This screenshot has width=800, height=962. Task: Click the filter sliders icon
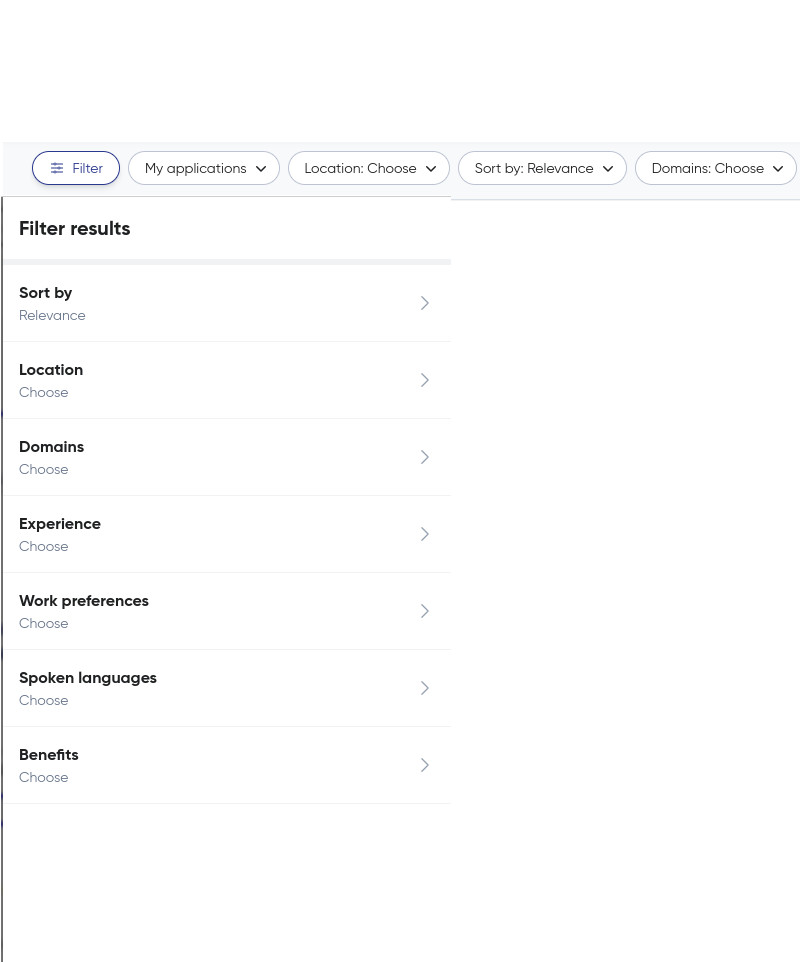[57, 168]
